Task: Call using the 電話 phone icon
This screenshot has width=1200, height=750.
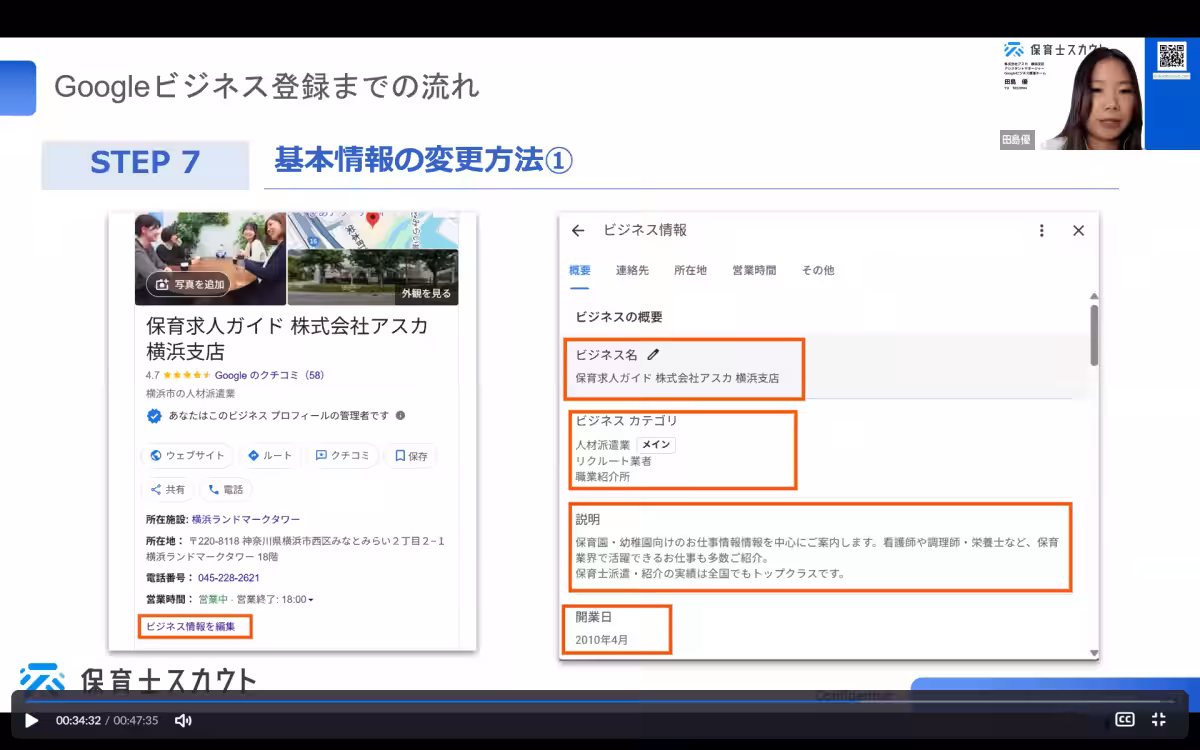Action: (x=213, y=489)
